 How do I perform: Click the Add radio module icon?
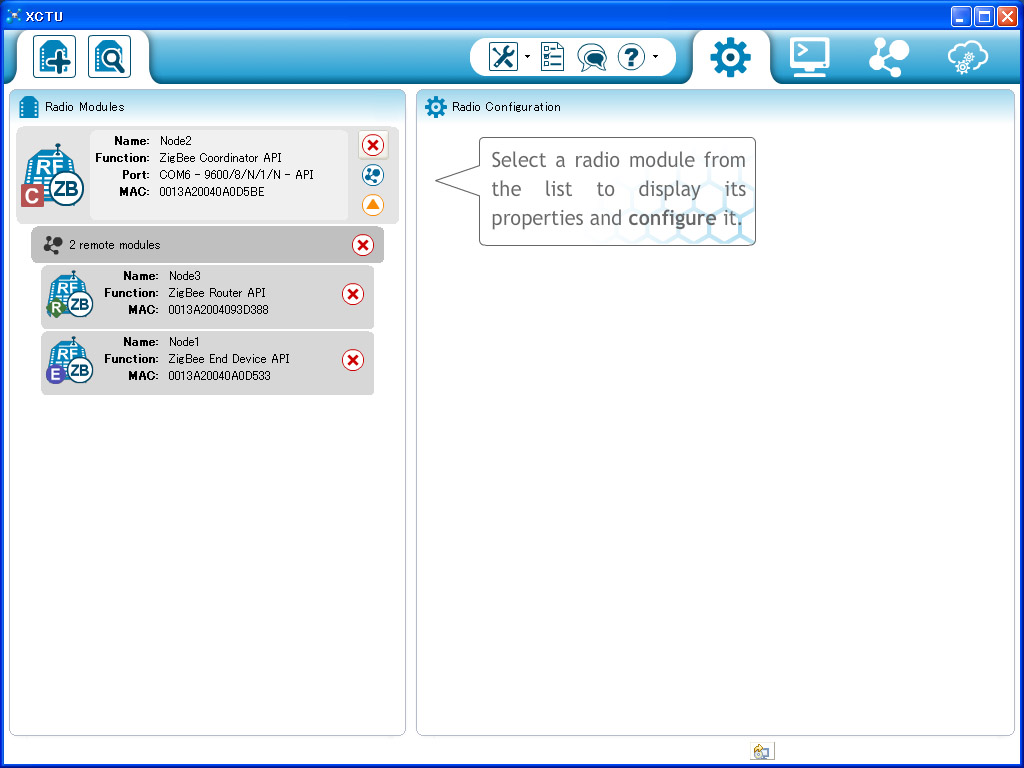click(55, 57)
